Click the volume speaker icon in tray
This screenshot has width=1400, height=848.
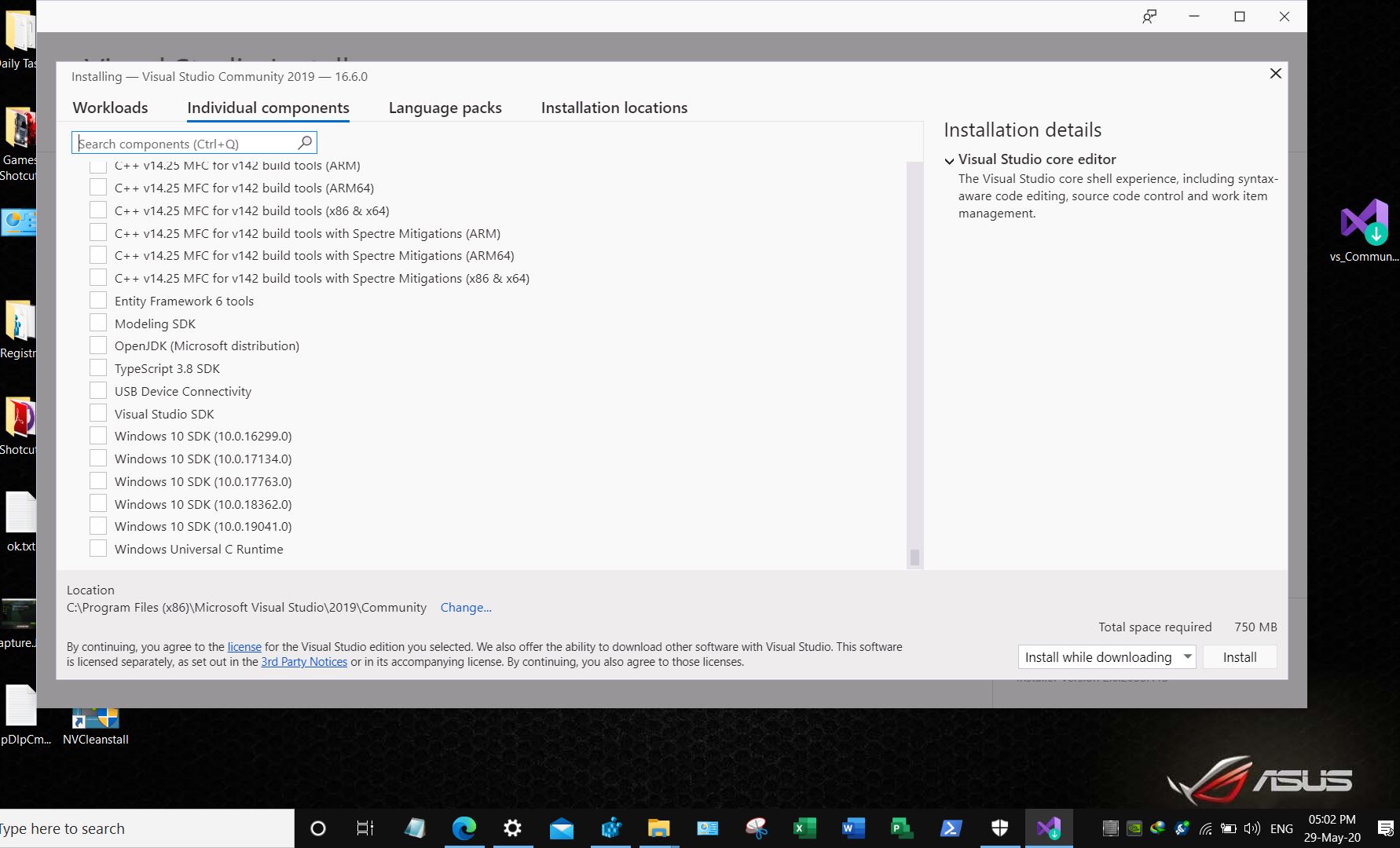pos(1254,828)
